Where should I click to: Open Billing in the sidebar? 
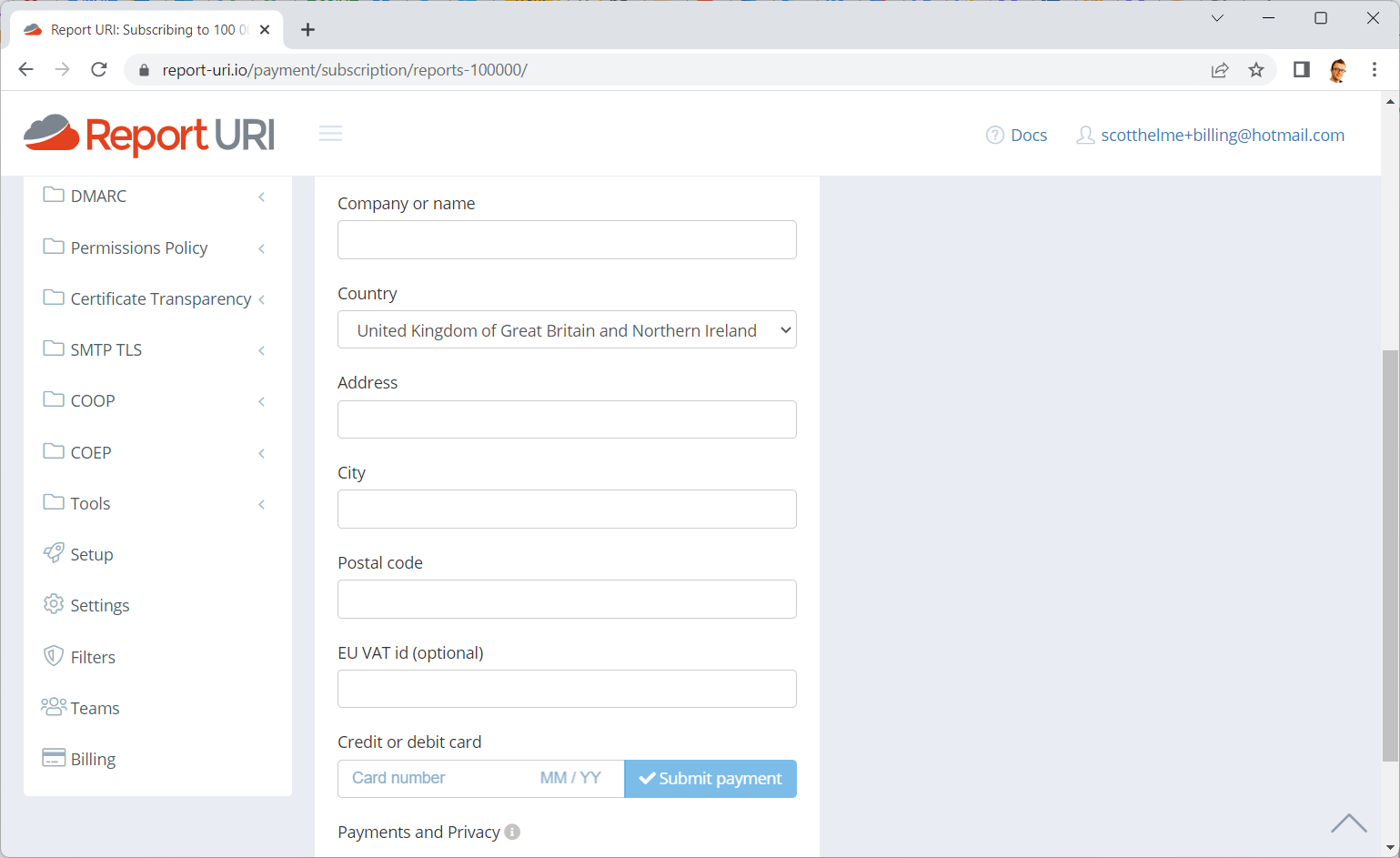[x=93, y=759]
